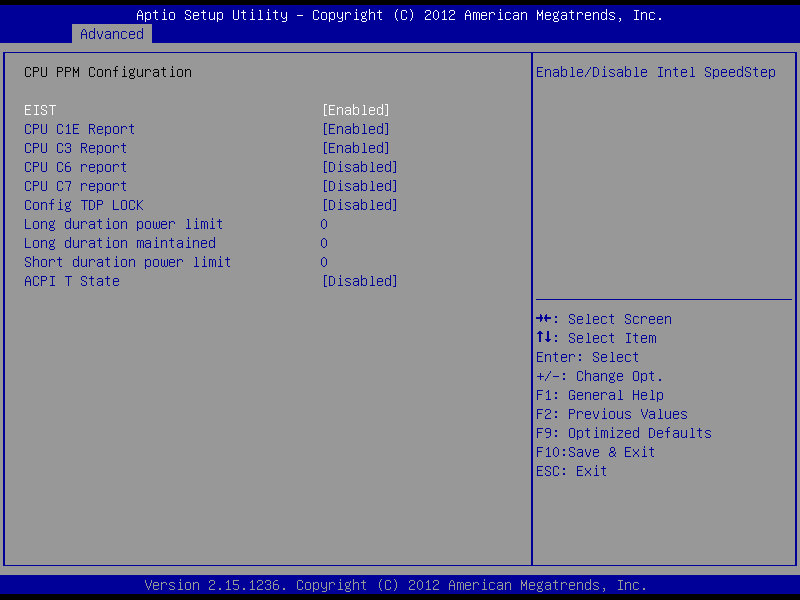Open ACPI T State disabled option

(x=359, y=281)
